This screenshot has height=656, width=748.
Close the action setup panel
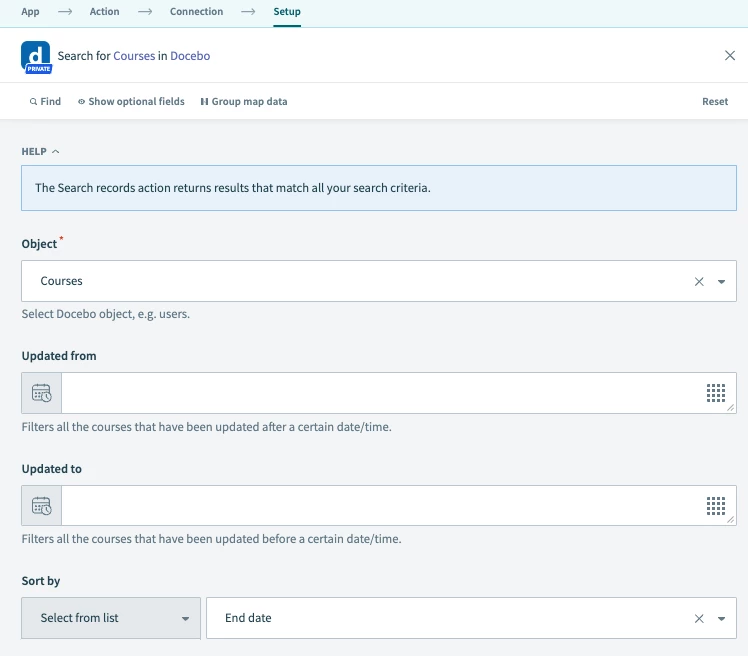[x=730, y=56]
